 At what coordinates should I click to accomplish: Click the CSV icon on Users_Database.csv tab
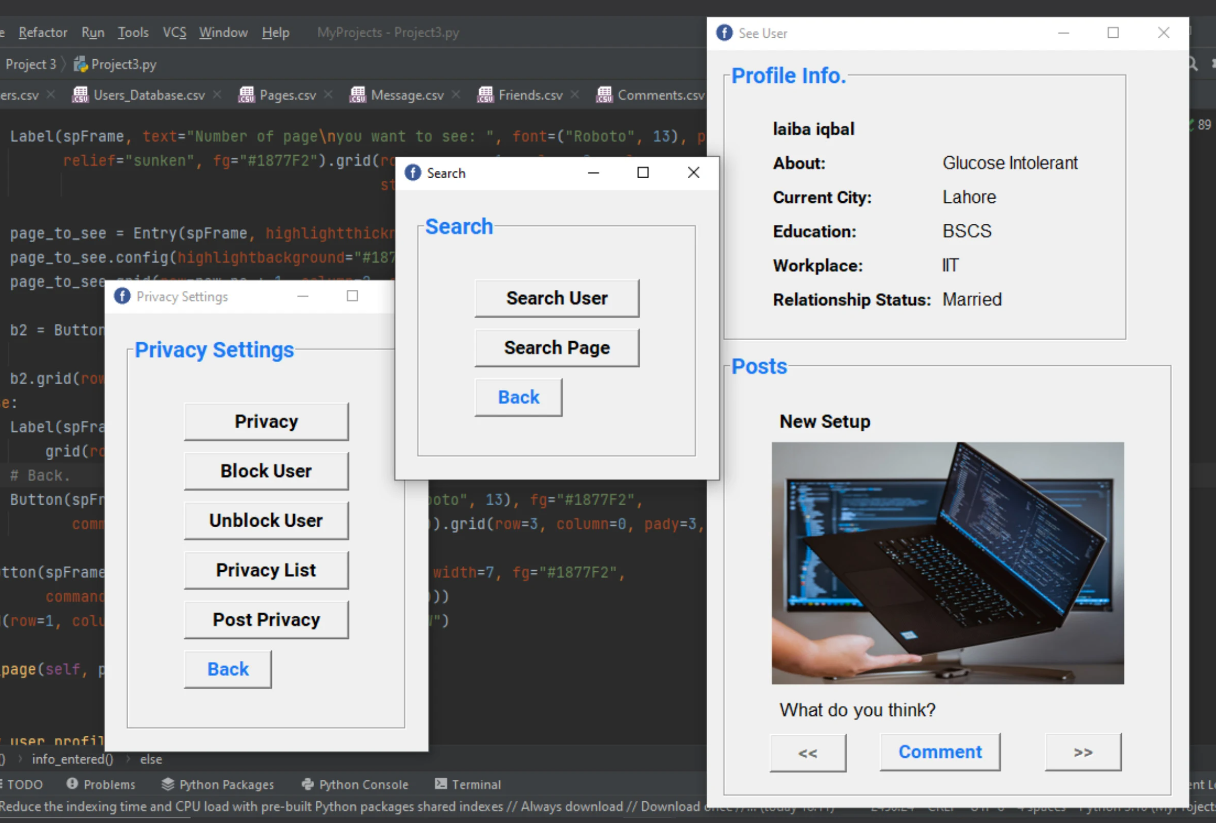[x=81, y=95]
